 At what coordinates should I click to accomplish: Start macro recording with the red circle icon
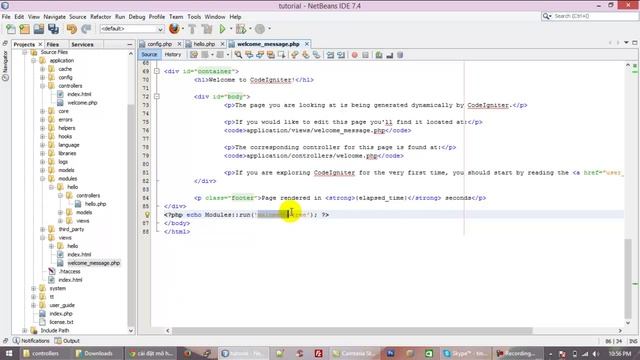click(354, 55)
